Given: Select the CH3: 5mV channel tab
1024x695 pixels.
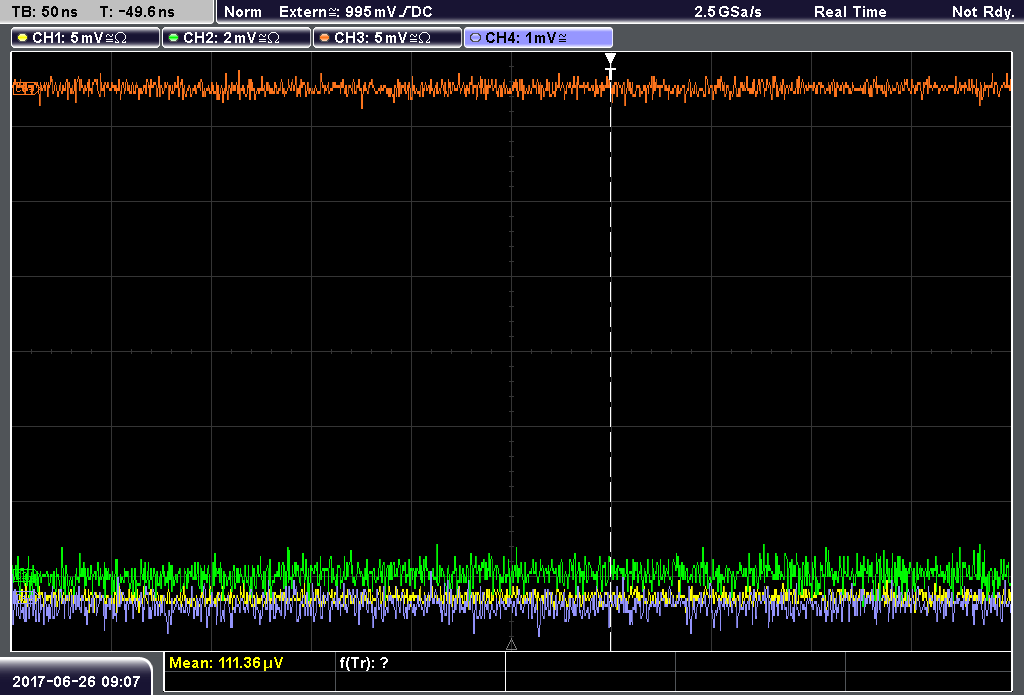Looking at the screenshot, I should 387,38.
